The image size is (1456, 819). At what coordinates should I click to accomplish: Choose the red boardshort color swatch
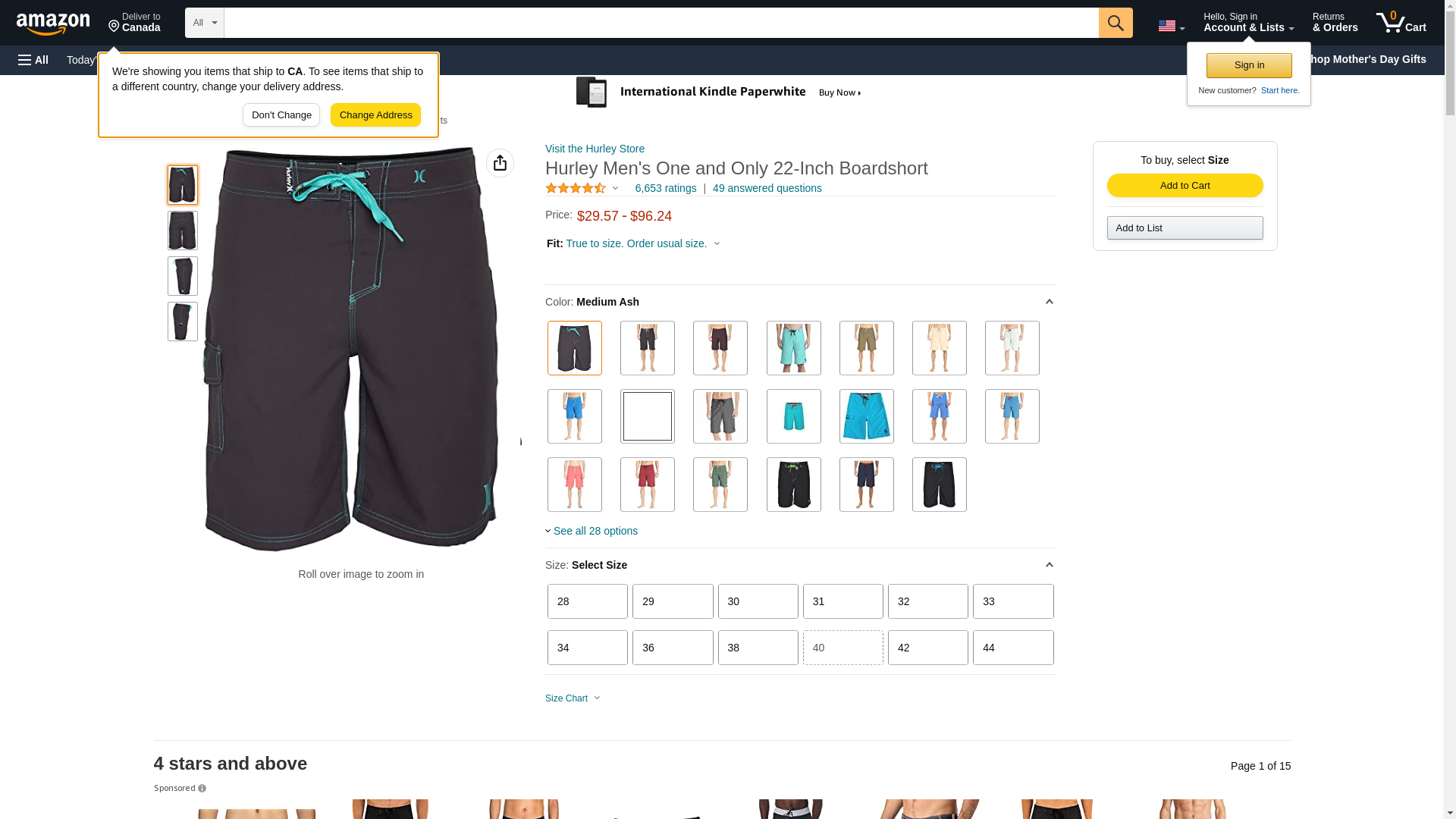pyautogui.click(x=648, y=485)
